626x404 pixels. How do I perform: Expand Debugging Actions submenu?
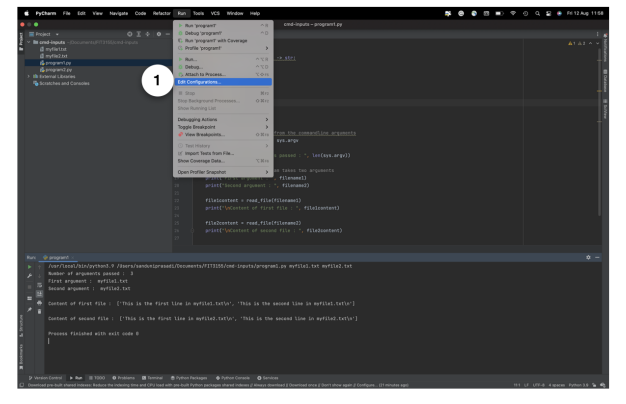[223, 119]
